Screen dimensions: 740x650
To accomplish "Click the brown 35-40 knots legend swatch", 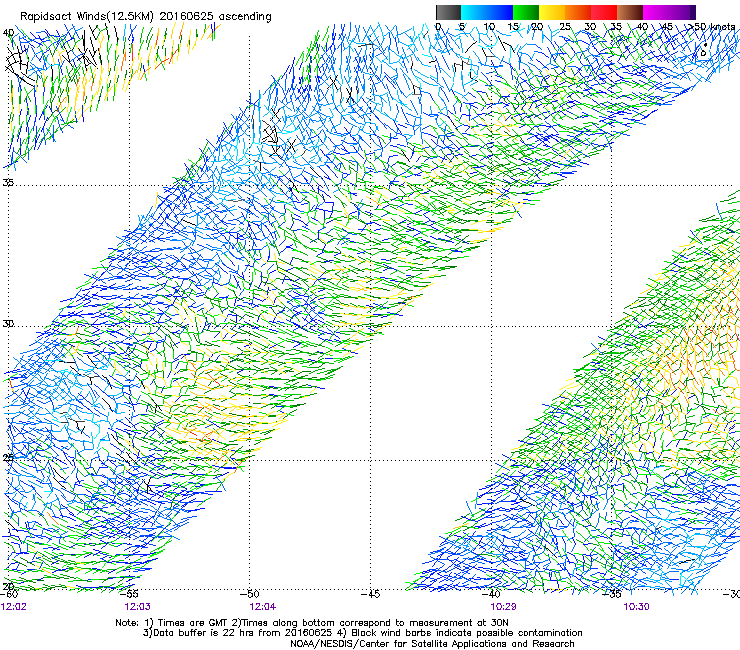I will tap(630, 12).
